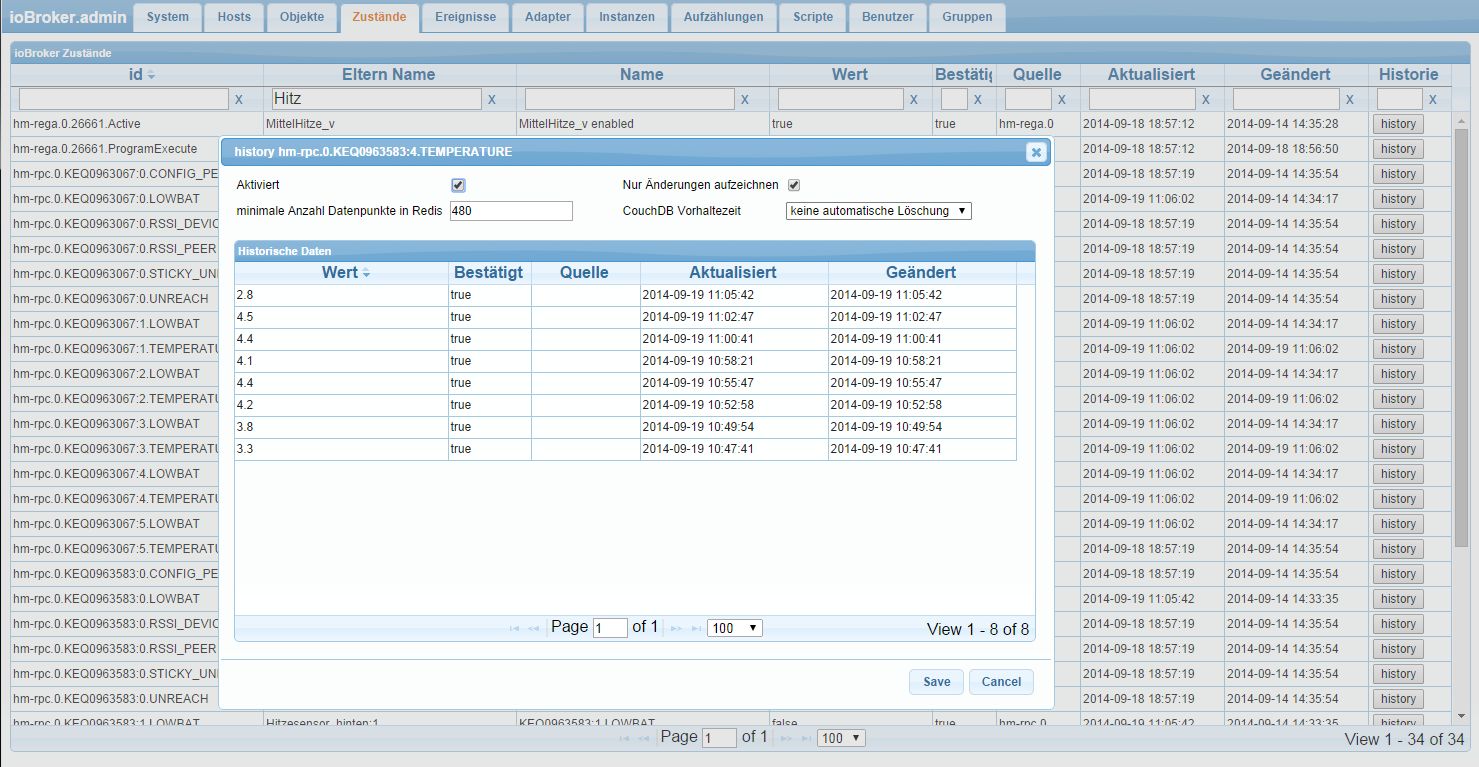Open history for KEQ0963067:5.LOWBAT row
1479x767 pixels.
coord(1398,524)
